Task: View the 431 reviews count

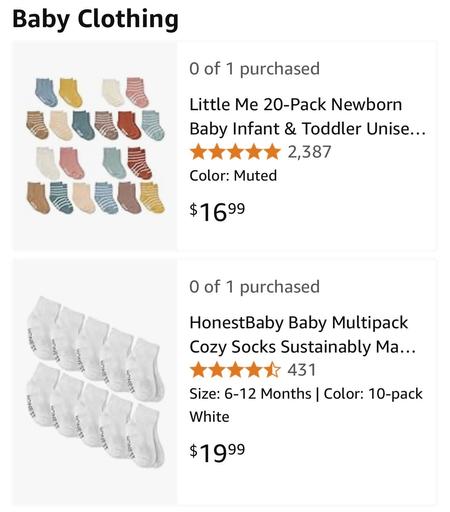Action: 302,370
